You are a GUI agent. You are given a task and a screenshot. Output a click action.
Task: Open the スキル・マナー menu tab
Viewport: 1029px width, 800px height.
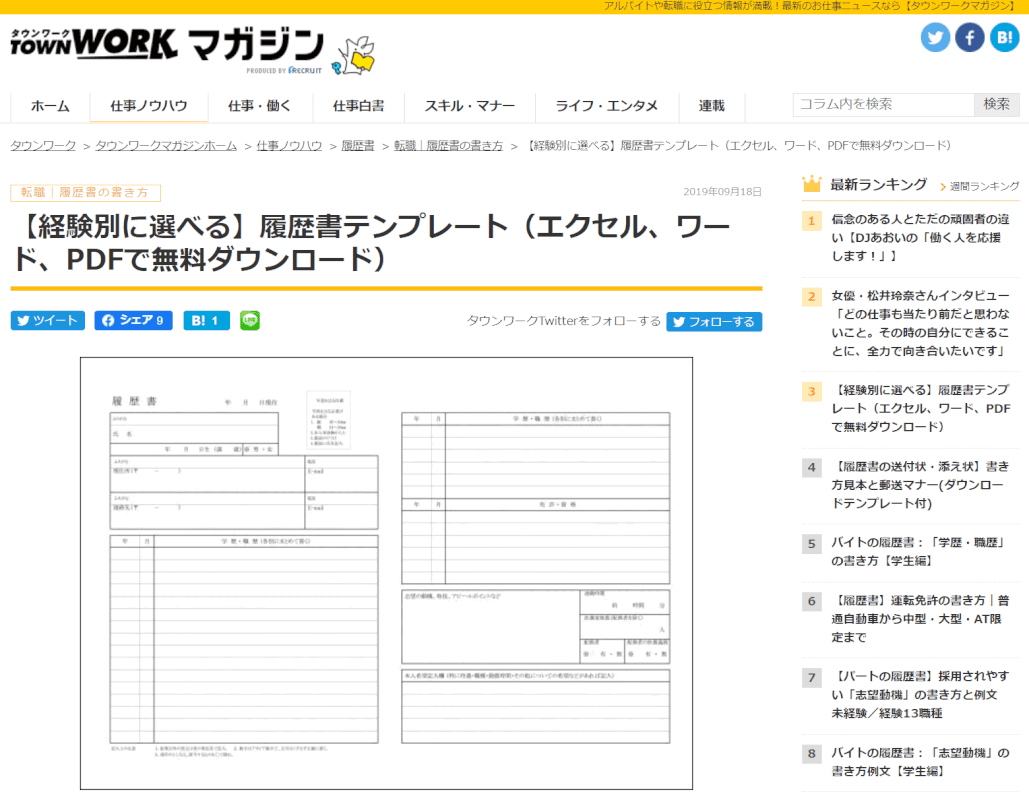tap(470, 106)
